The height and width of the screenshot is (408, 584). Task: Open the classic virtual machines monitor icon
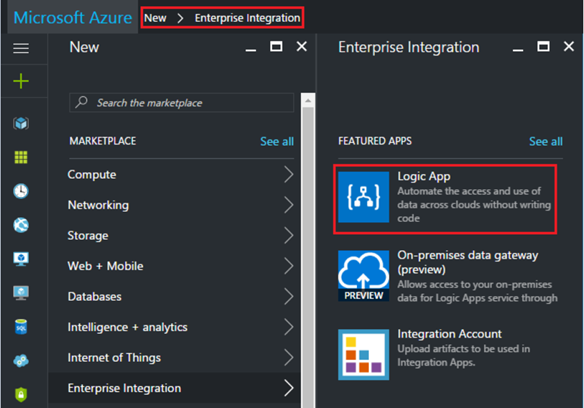pos(21,293)
